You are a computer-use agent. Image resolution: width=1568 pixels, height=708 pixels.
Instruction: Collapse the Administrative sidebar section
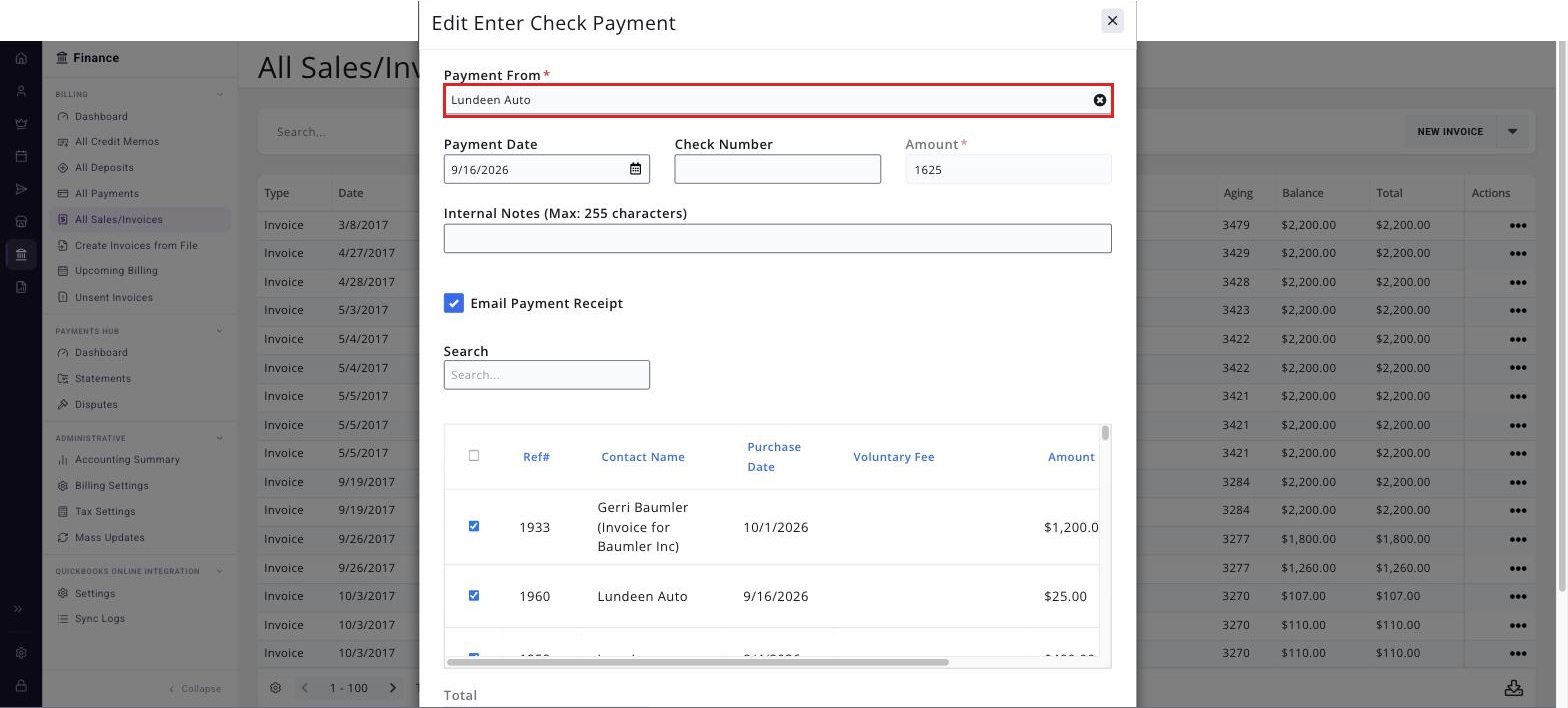(x=219, y=438)
